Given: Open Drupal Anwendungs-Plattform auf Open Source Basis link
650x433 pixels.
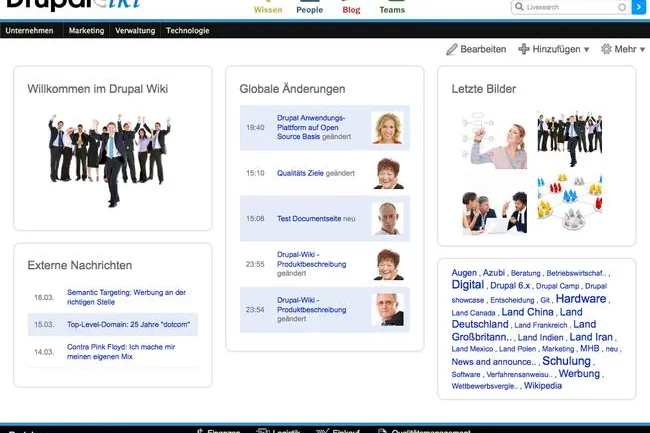Looking at the screenshot, I should click(311, 127).
